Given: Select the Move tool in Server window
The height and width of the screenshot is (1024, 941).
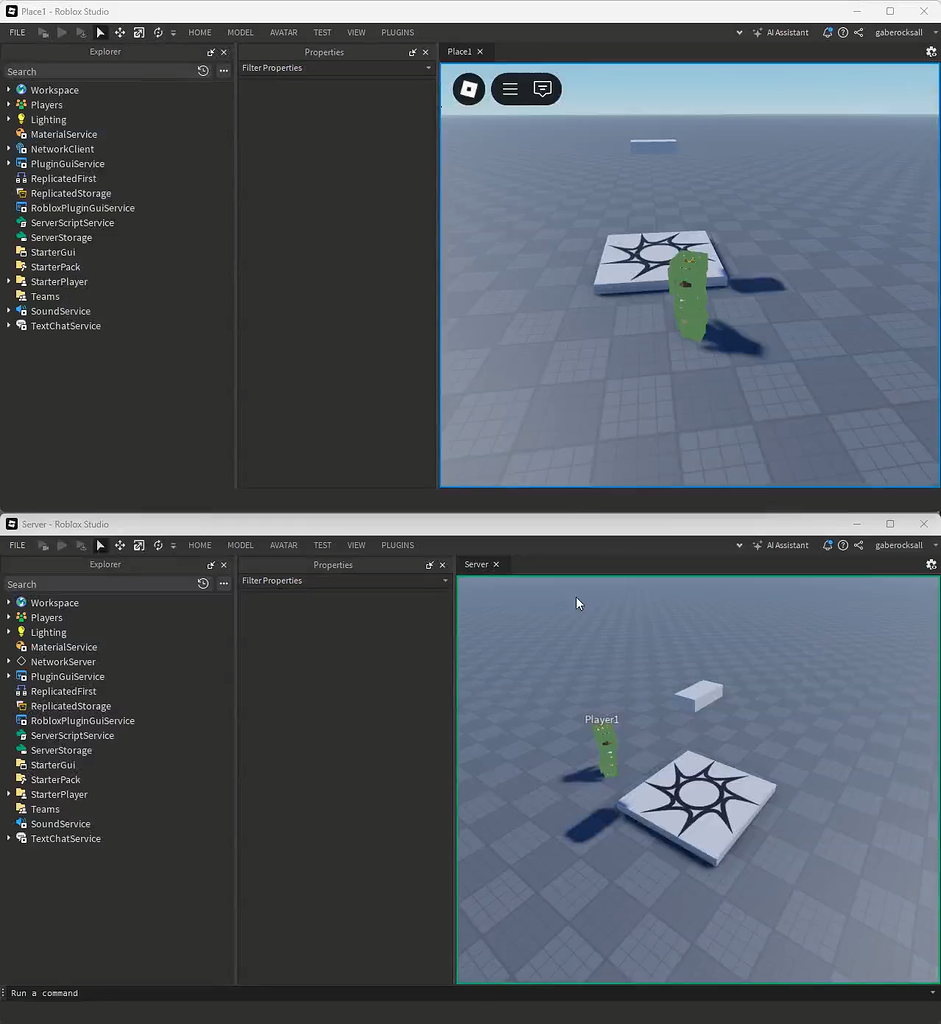Looking at the screenshot, I should (120, 545).
